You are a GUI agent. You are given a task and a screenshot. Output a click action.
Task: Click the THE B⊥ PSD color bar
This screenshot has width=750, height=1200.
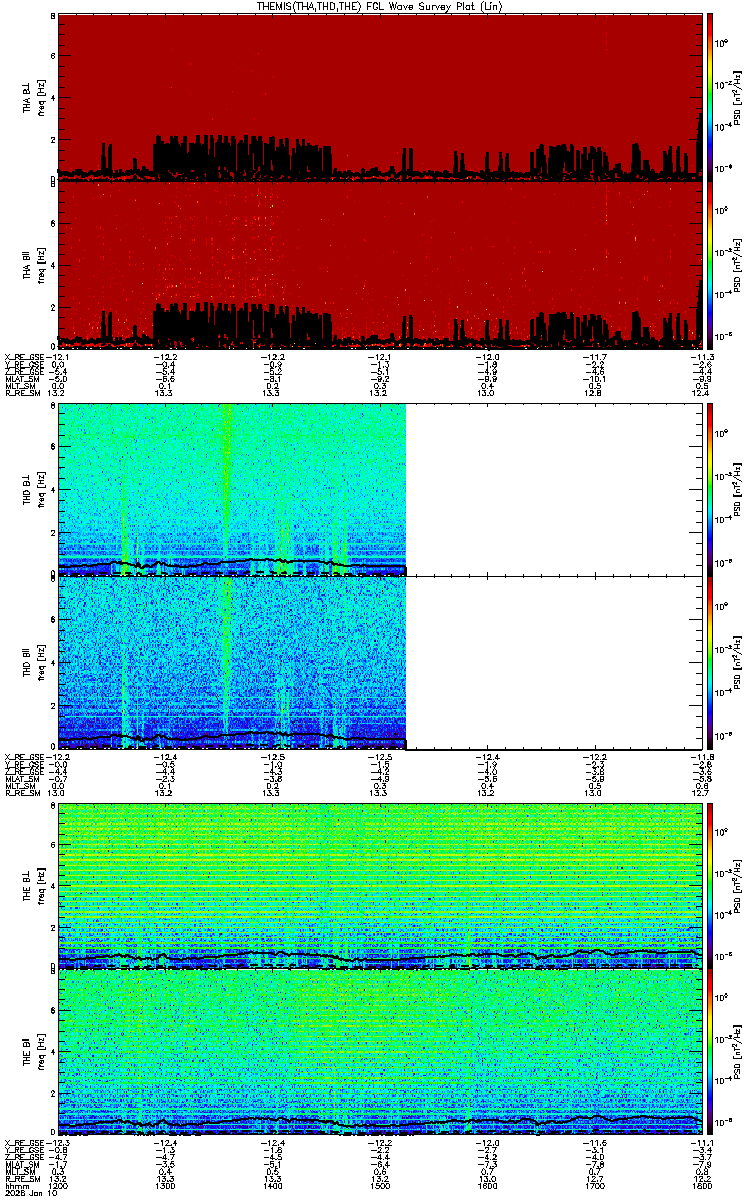point(711,886)
